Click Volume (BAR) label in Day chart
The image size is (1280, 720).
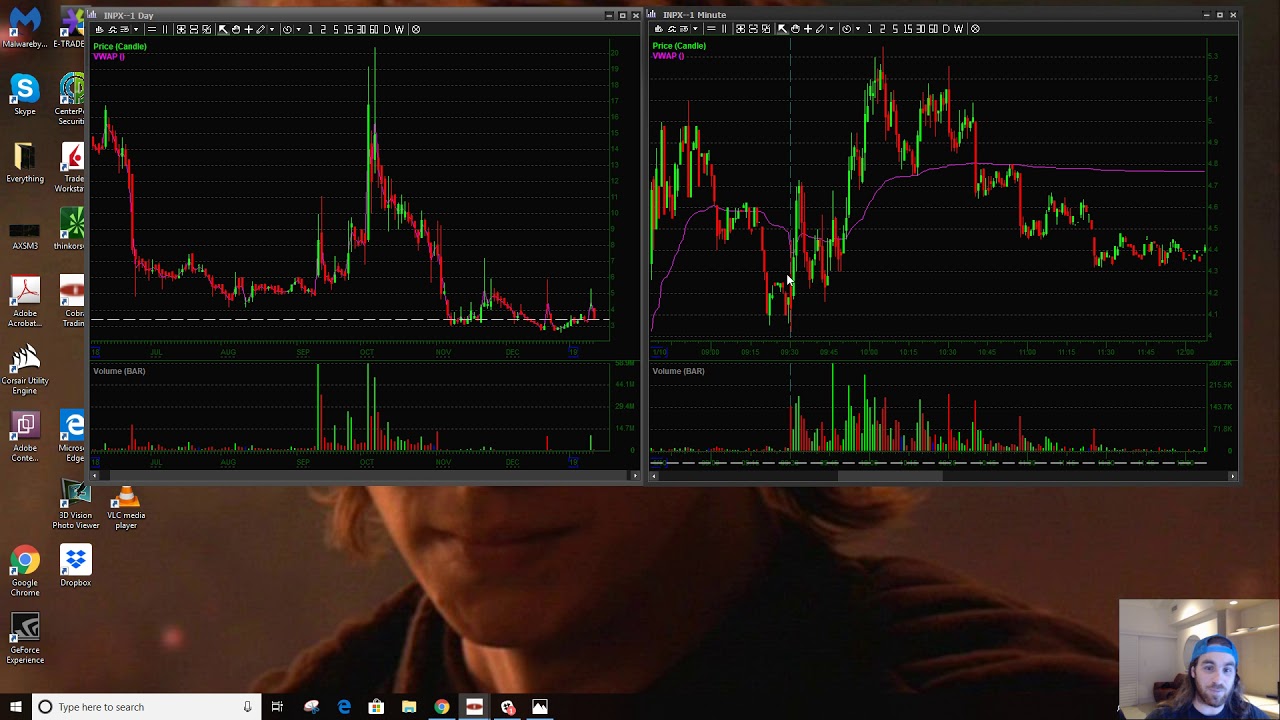[119, 371]
